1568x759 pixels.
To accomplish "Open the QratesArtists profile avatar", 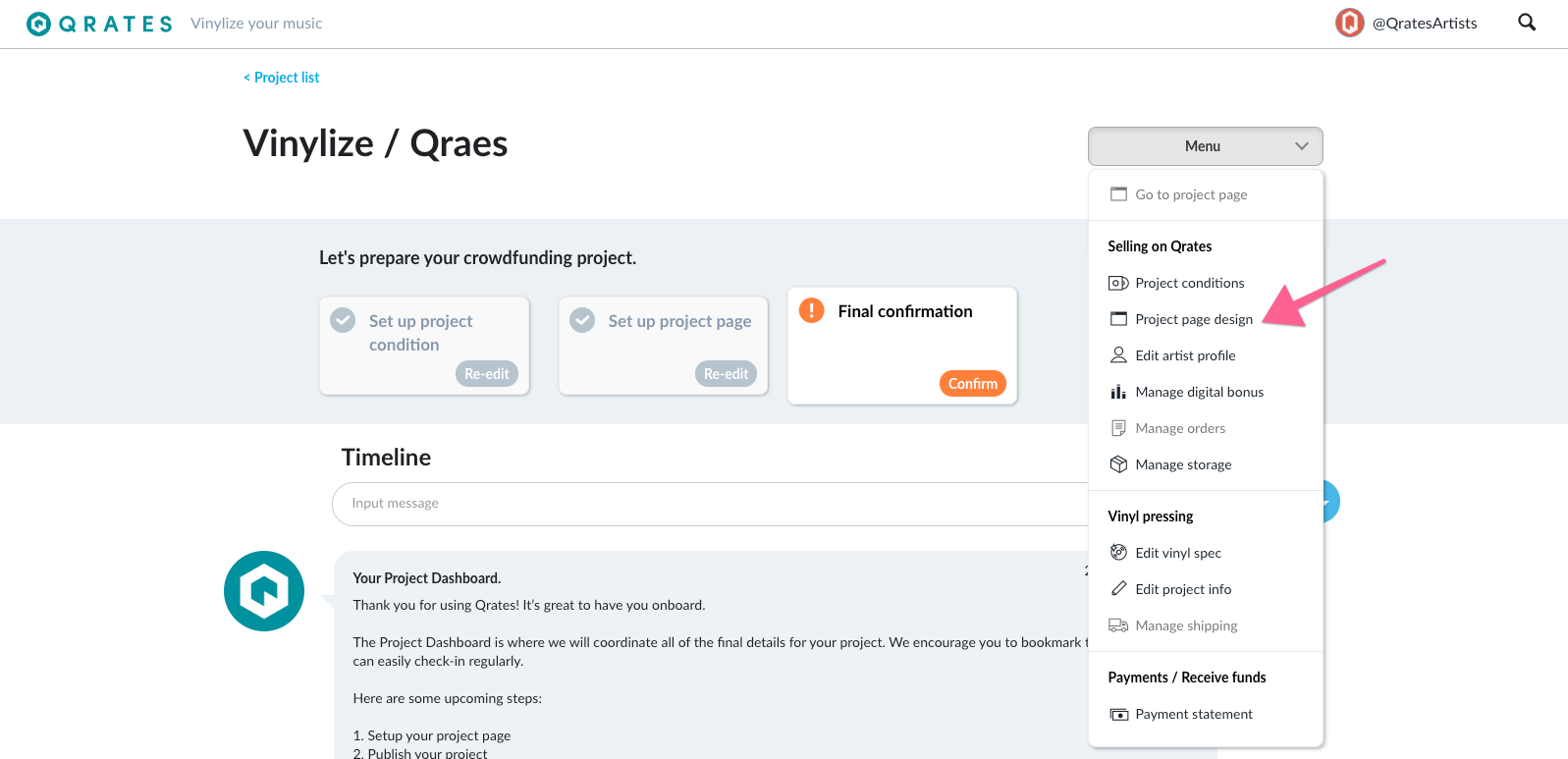I will (x=1350, y=23).
